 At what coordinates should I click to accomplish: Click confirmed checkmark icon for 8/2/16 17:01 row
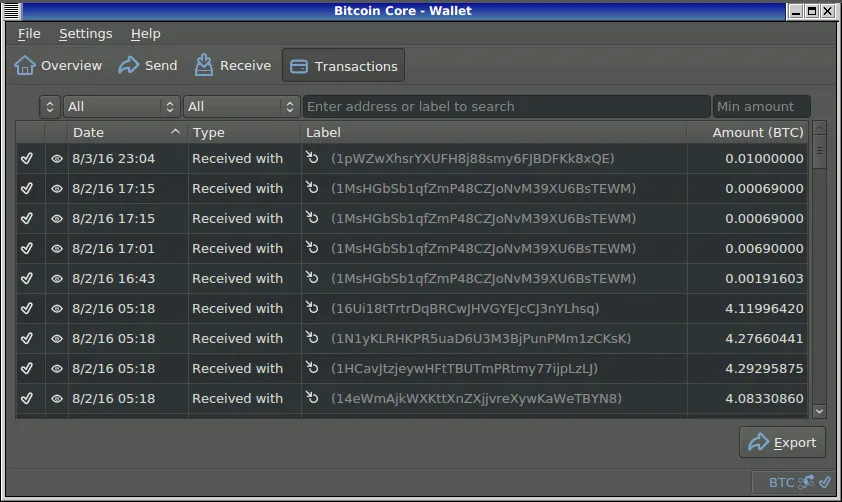(x=27, y=249)
